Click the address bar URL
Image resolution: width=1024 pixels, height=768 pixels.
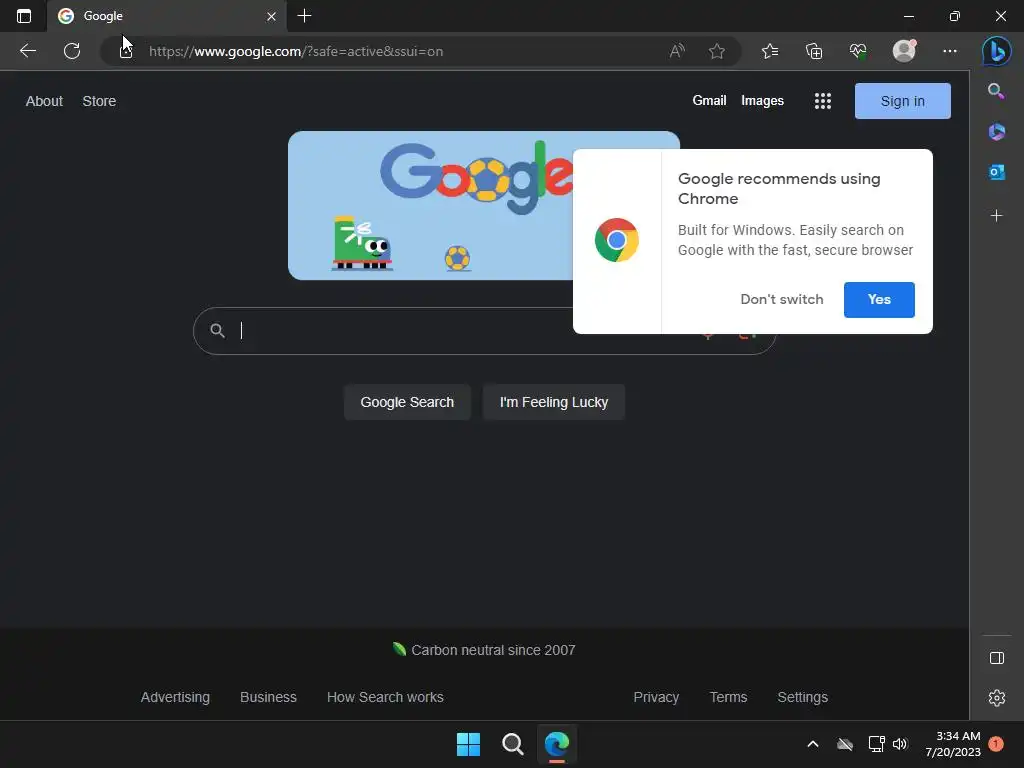pyautogui.click(x=296, y=51)
